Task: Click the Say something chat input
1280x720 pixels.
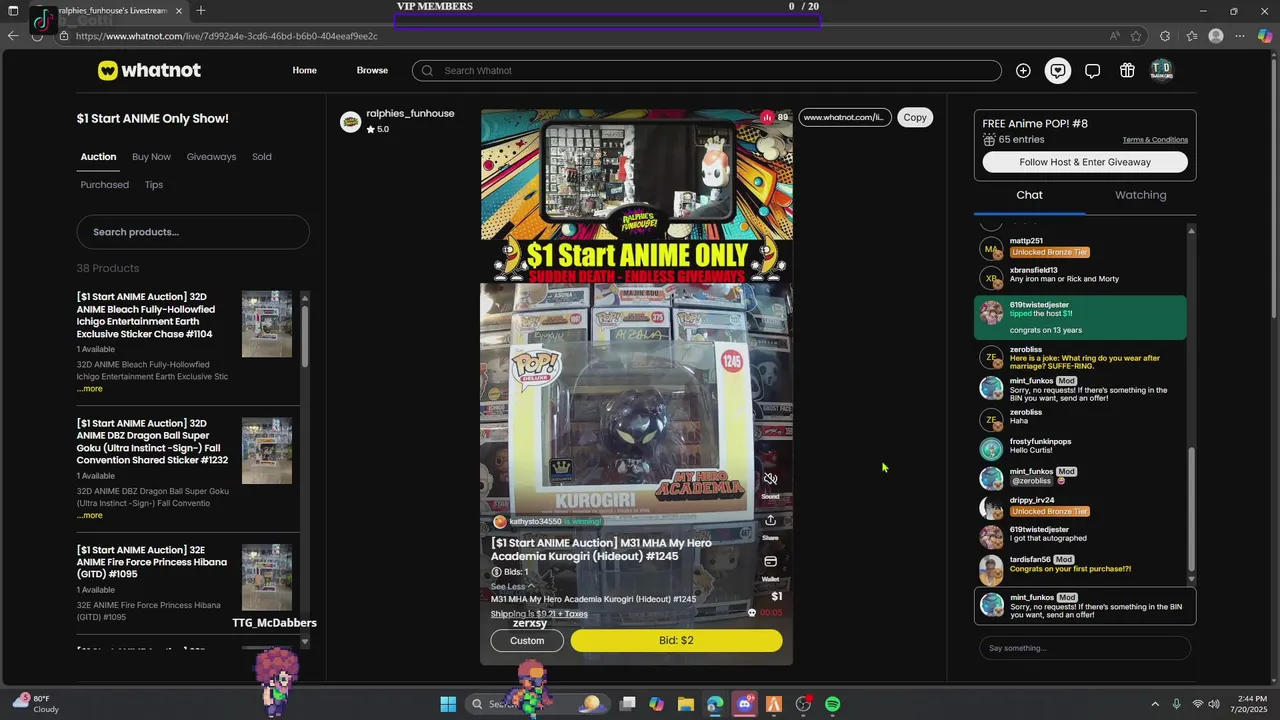Action: (x=1085, y=648)
